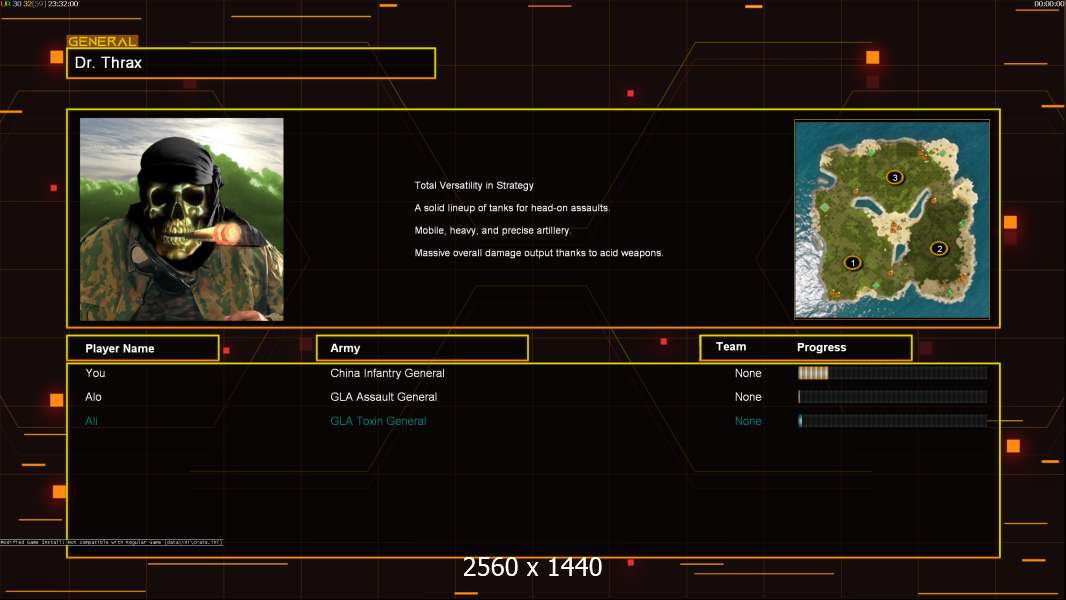Click the Progress column header
1066x600 pixels.
point(821,347)
